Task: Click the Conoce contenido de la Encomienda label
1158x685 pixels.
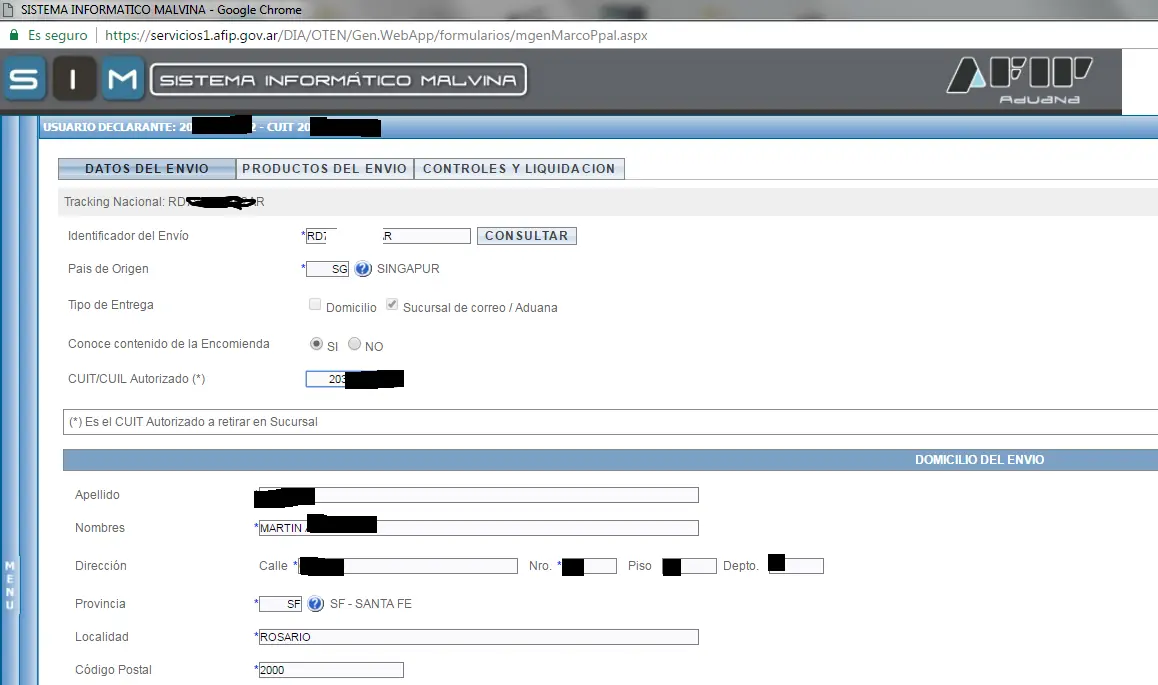Action: pos(168,344)
